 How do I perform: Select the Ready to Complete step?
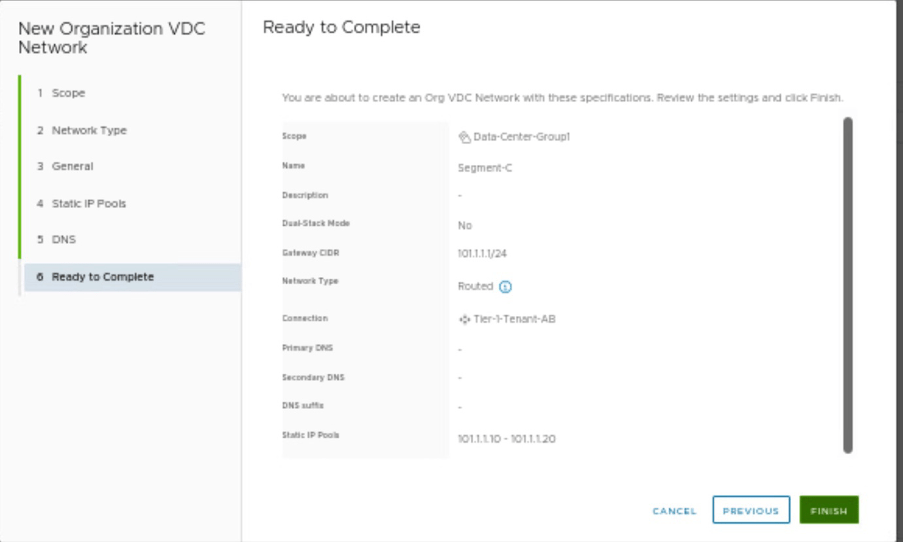click(x=102, y=277)
